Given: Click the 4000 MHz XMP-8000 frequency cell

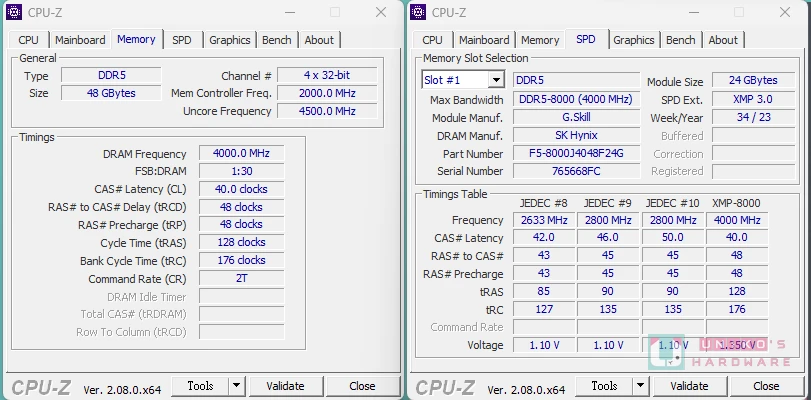Looking at the screenshot, I should 737,220.
